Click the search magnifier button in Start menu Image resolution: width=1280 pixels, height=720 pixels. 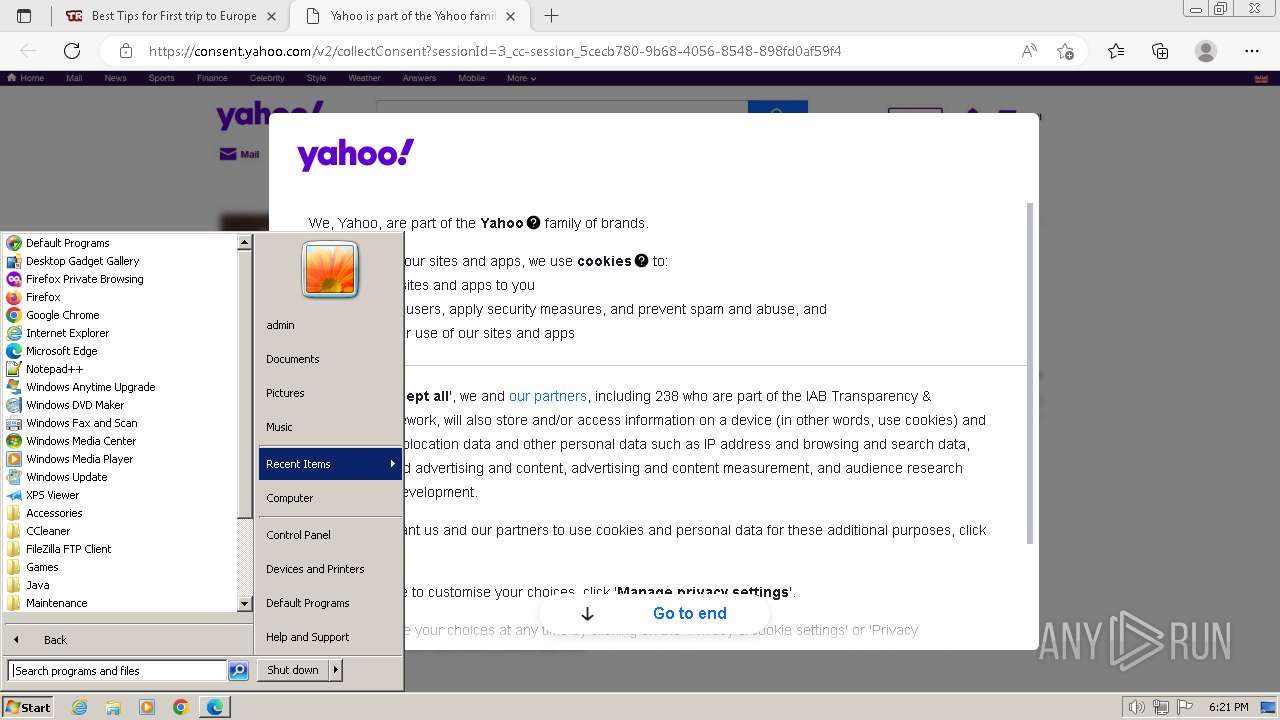coord(238,671)
